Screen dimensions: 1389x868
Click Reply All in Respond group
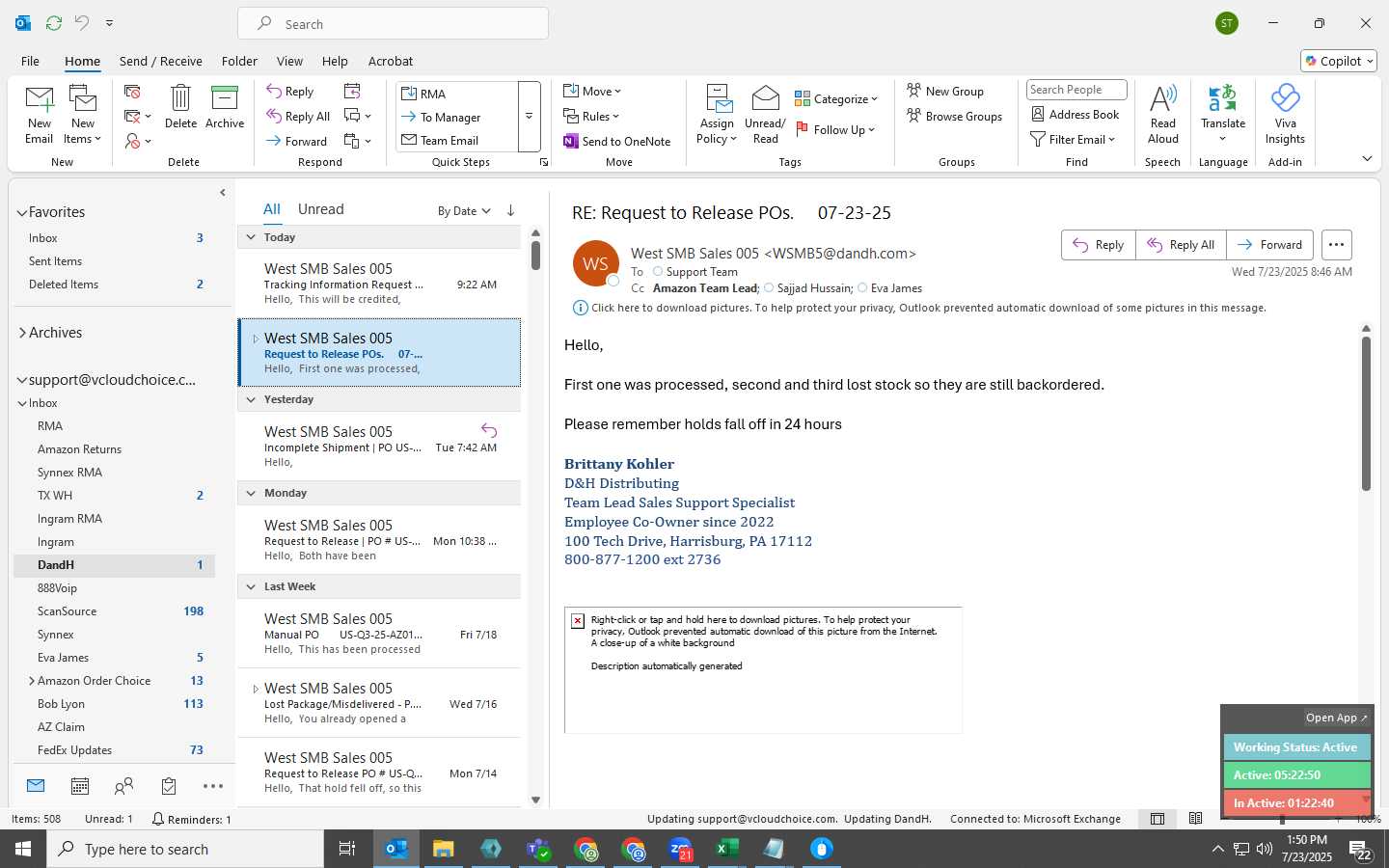(x=298, y=116)
